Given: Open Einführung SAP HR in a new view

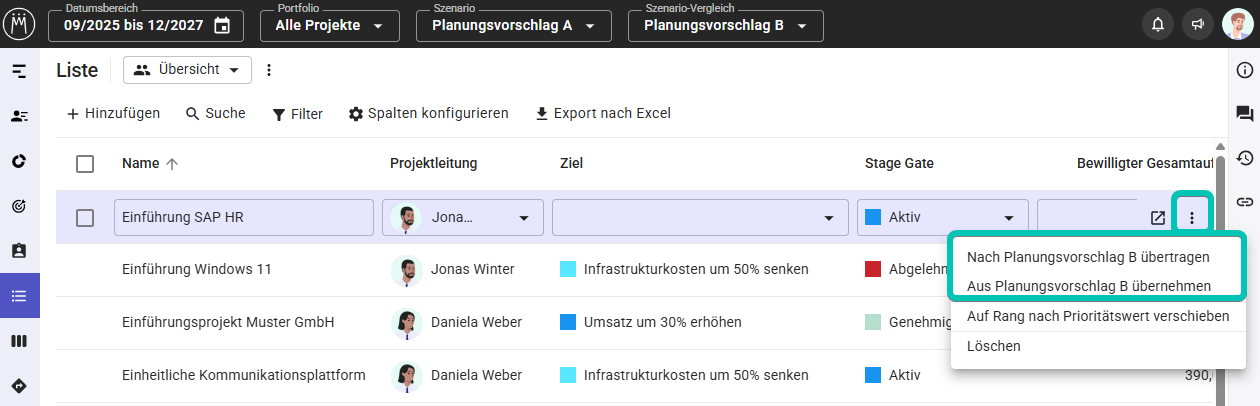Looking at the screenshot, I should [x=1158, y=218].
